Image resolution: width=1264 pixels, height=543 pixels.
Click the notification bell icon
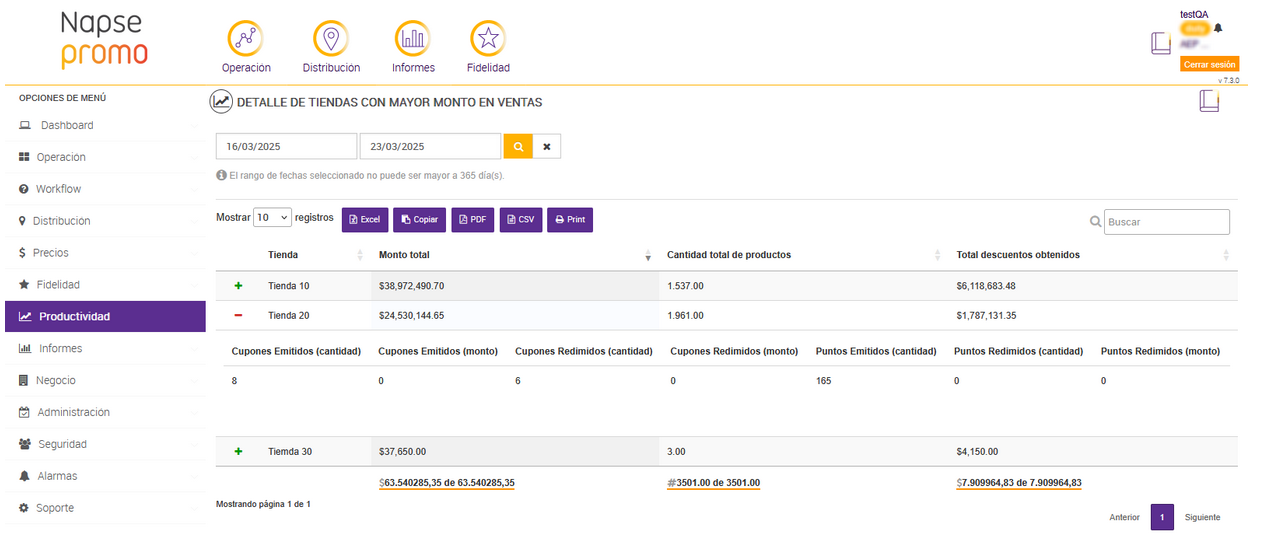coord(1218,28)
